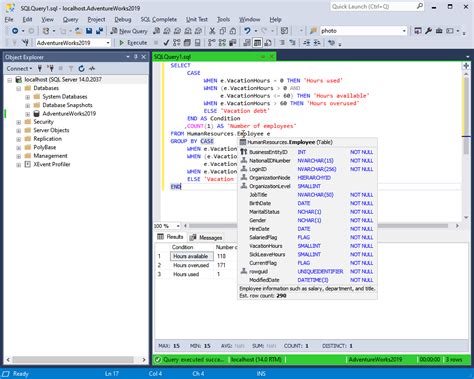Toggle Include Client Statistics
This screenshot has height=379, width=474.
point(233,43)
